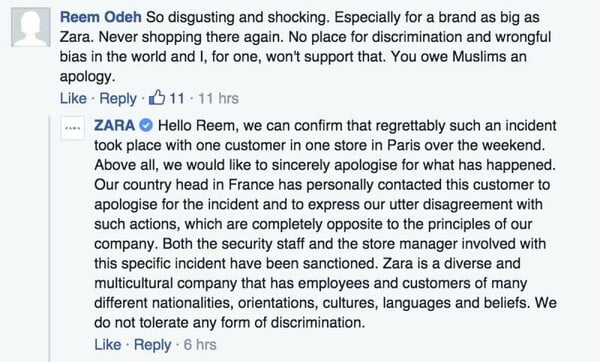Click ZARA's blue verified badge

[x=146, y=125]
